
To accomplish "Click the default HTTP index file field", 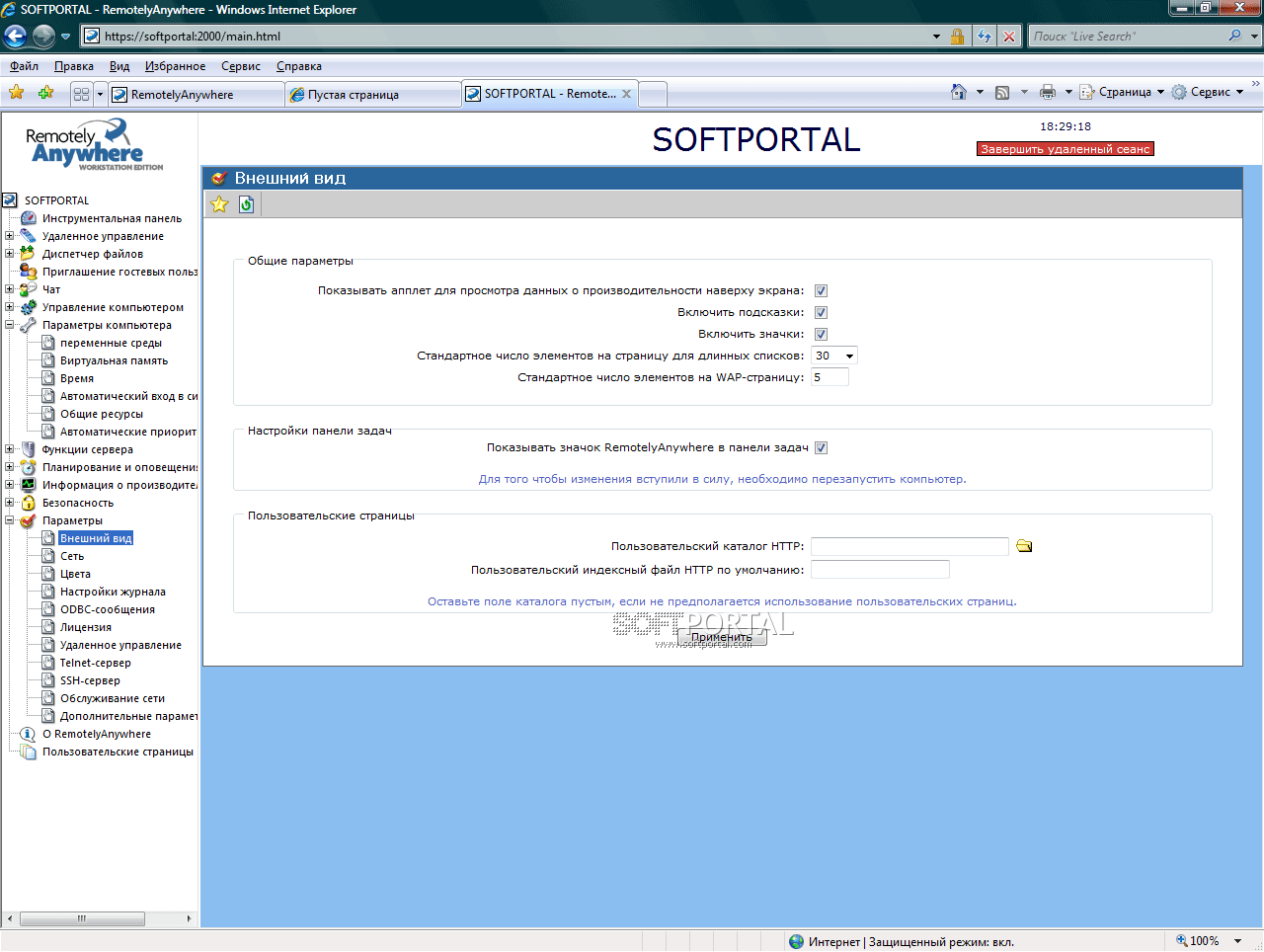I will (880, 569).
